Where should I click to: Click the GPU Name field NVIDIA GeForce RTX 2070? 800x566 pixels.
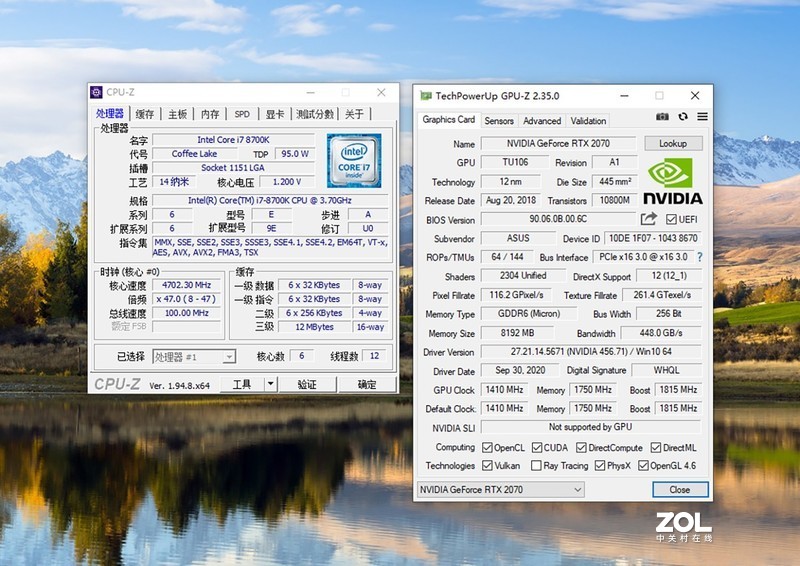pyautogui.click(x=558, y=143)
